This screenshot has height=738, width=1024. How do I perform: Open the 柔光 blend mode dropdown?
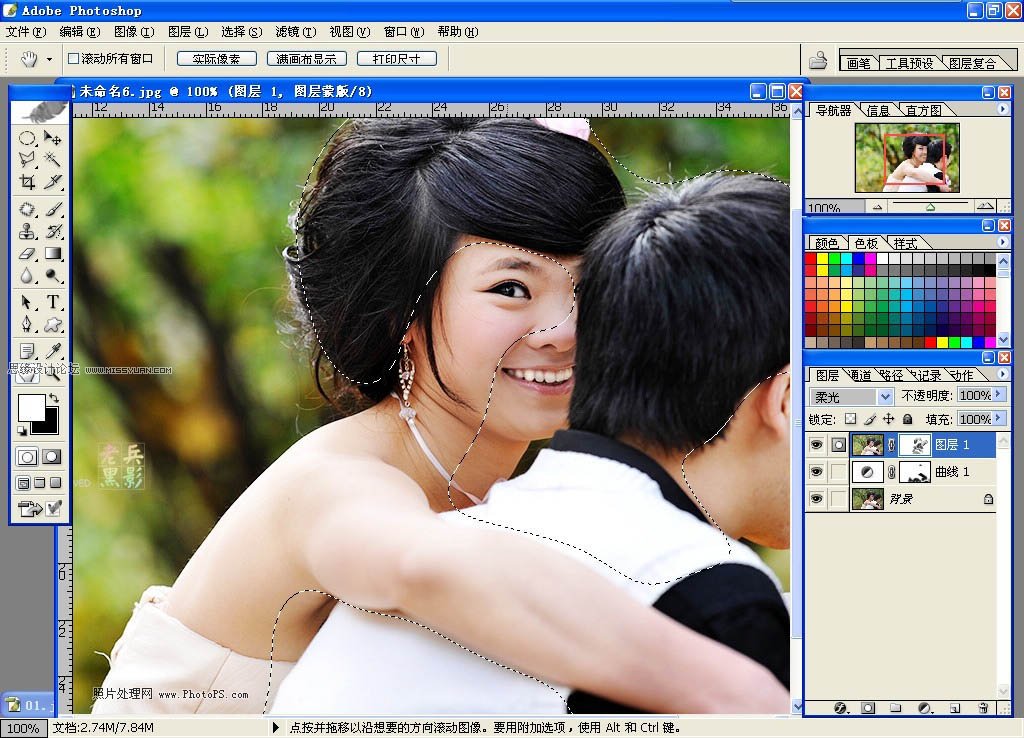coord(884,394)
